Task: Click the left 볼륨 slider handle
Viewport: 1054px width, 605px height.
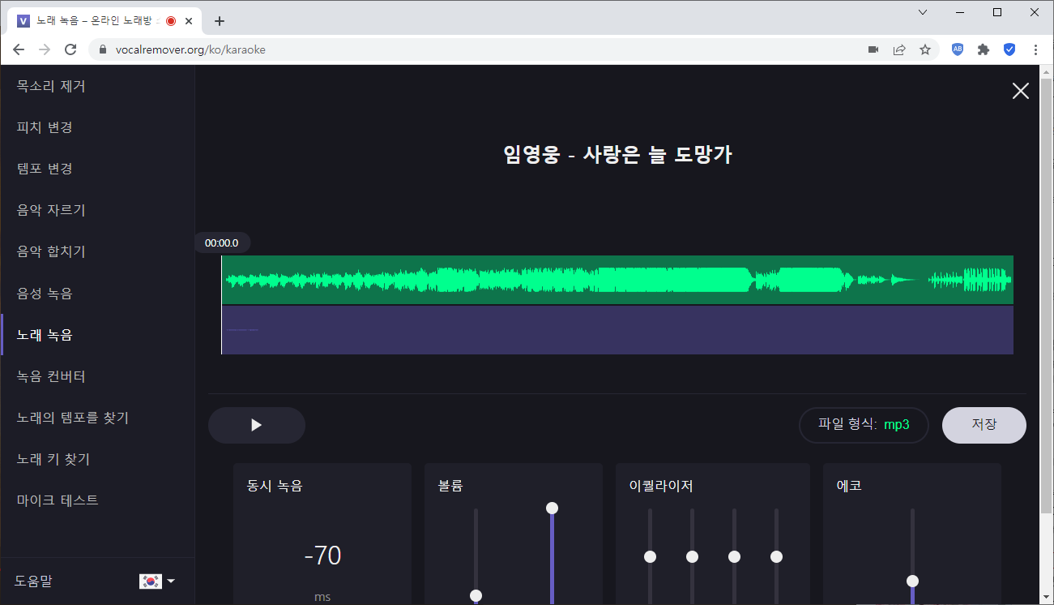Action: point(476,596)
